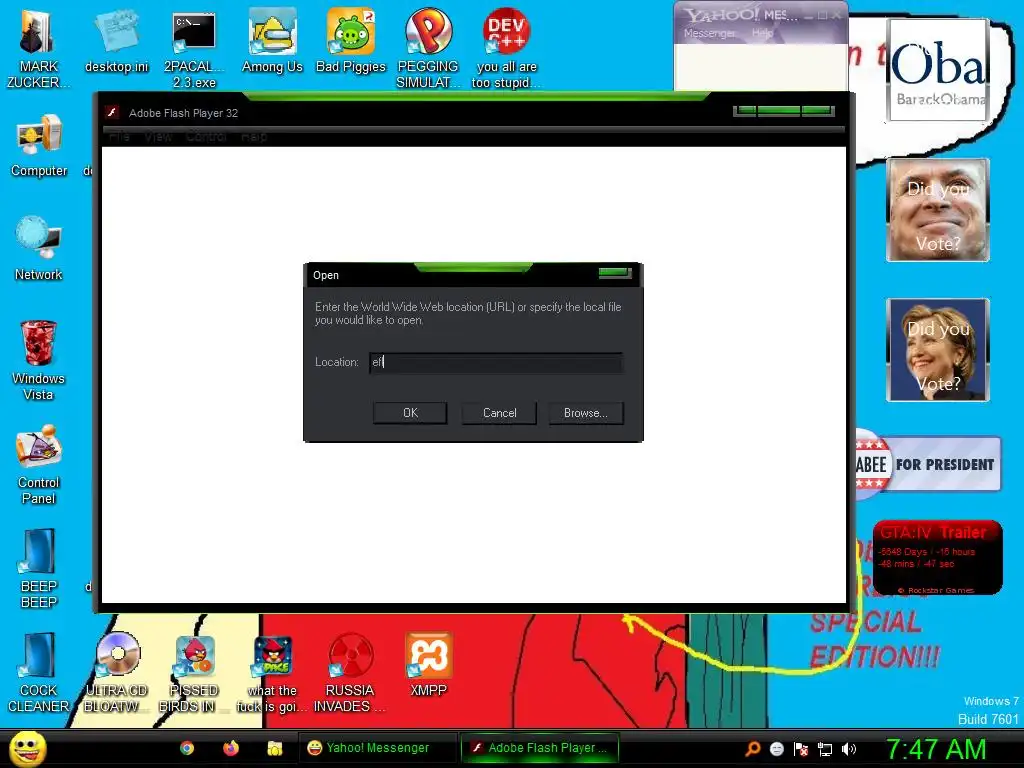Click OK in the Open dialog
Viewport: 1024px width, 768px height.
tap(410, 413)
